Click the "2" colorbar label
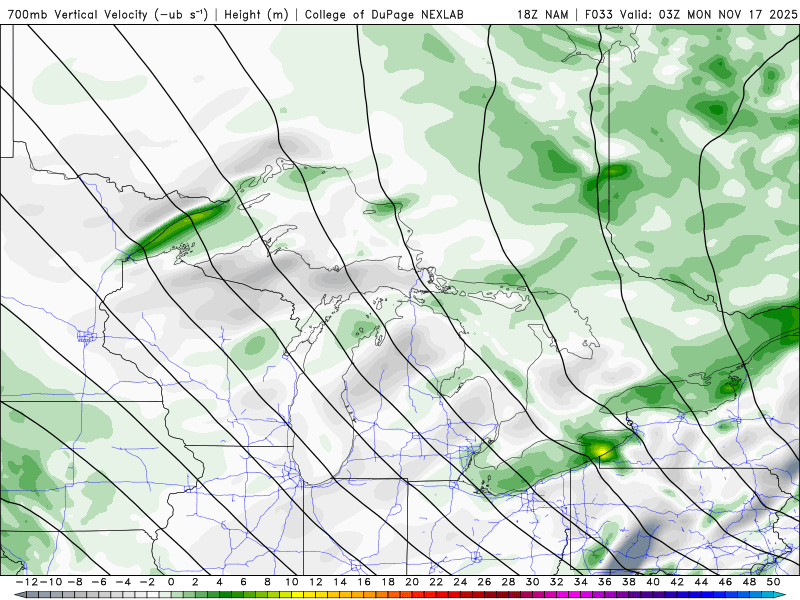The height and width of the screenshot is (600, 800). (x=195, y=582)
